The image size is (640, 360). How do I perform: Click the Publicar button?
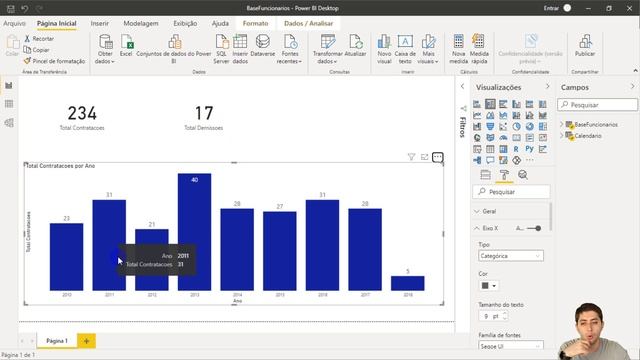[585, 46]
